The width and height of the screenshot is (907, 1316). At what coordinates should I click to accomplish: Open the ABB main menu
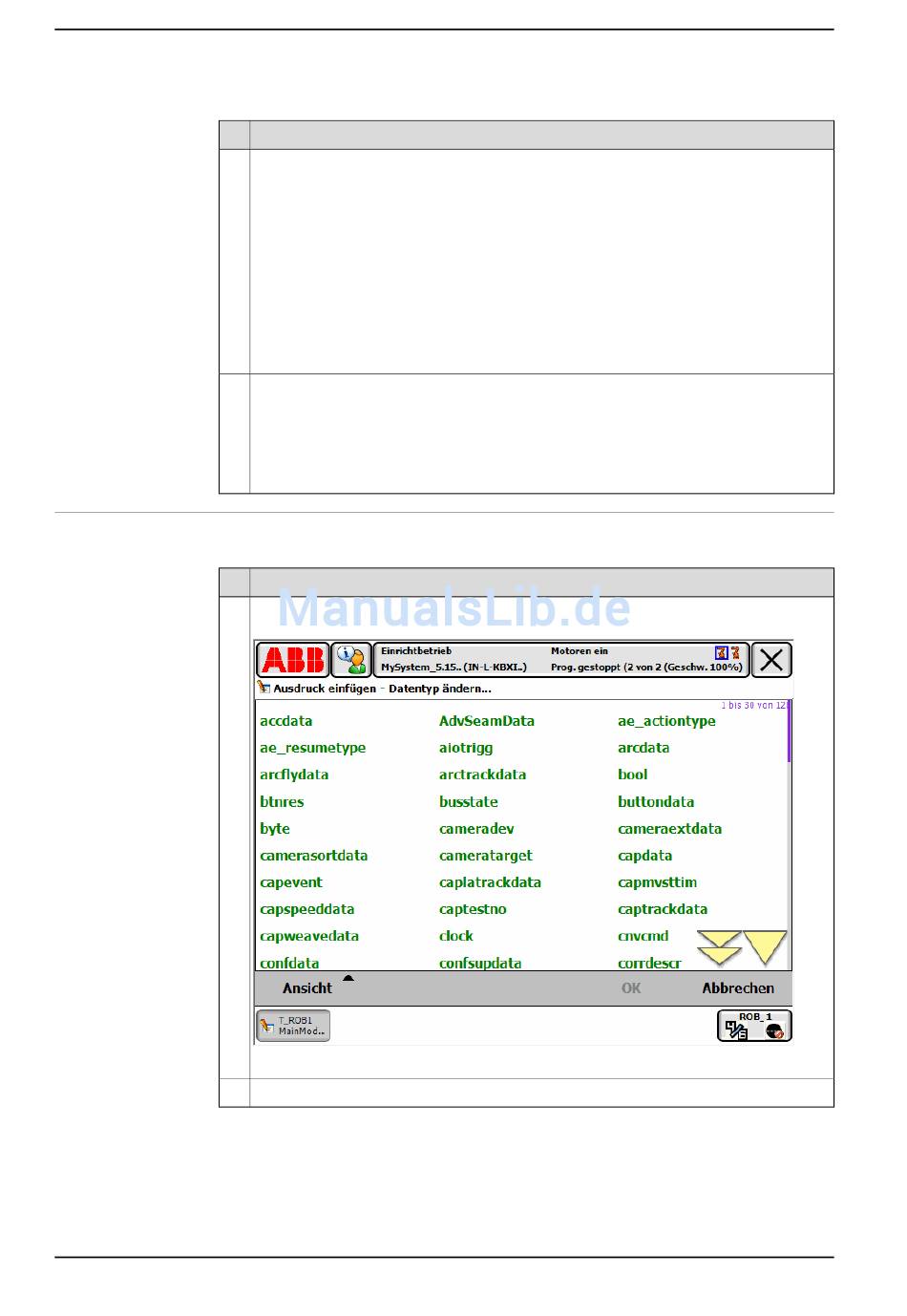[x=292, y=660]
